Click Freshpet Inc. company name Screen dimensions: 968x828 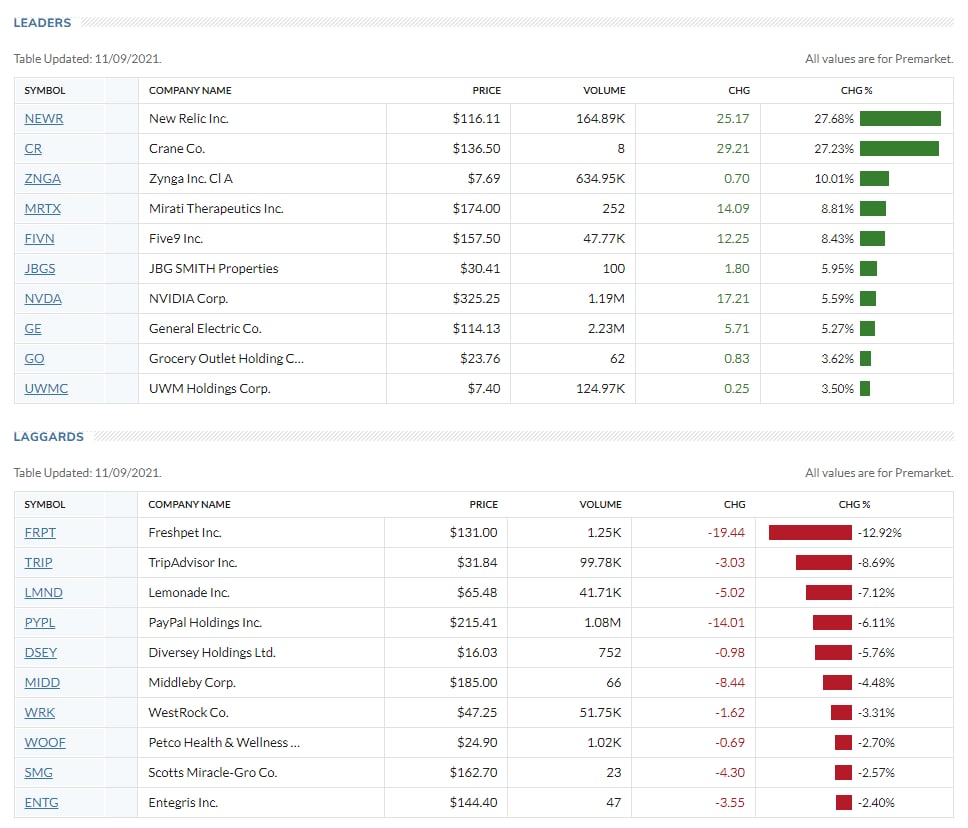pyautogui.click(x=185, y=533)
